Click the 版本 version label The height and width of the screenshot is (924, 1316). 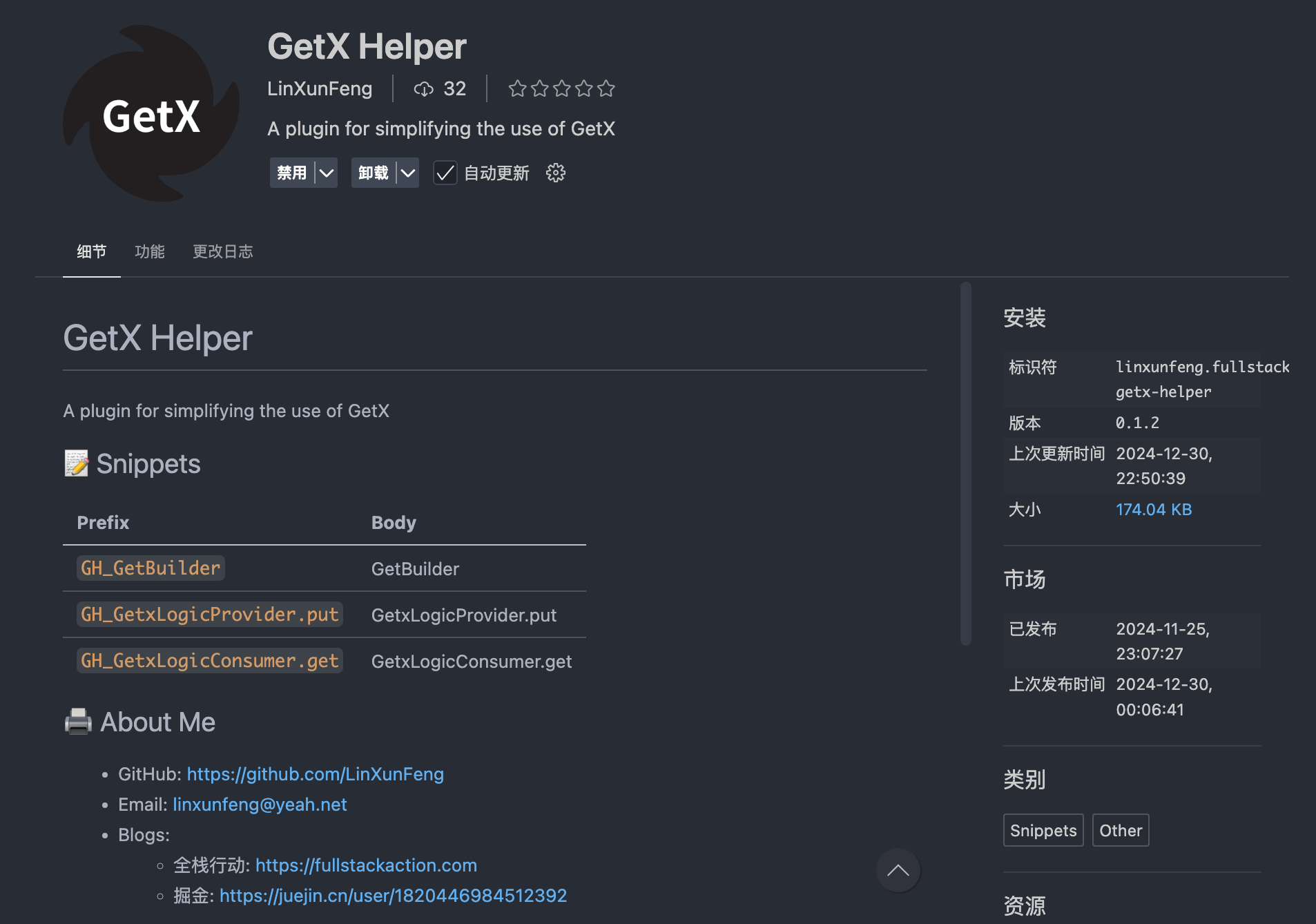pyautogui.click(x=1025, y=423)
